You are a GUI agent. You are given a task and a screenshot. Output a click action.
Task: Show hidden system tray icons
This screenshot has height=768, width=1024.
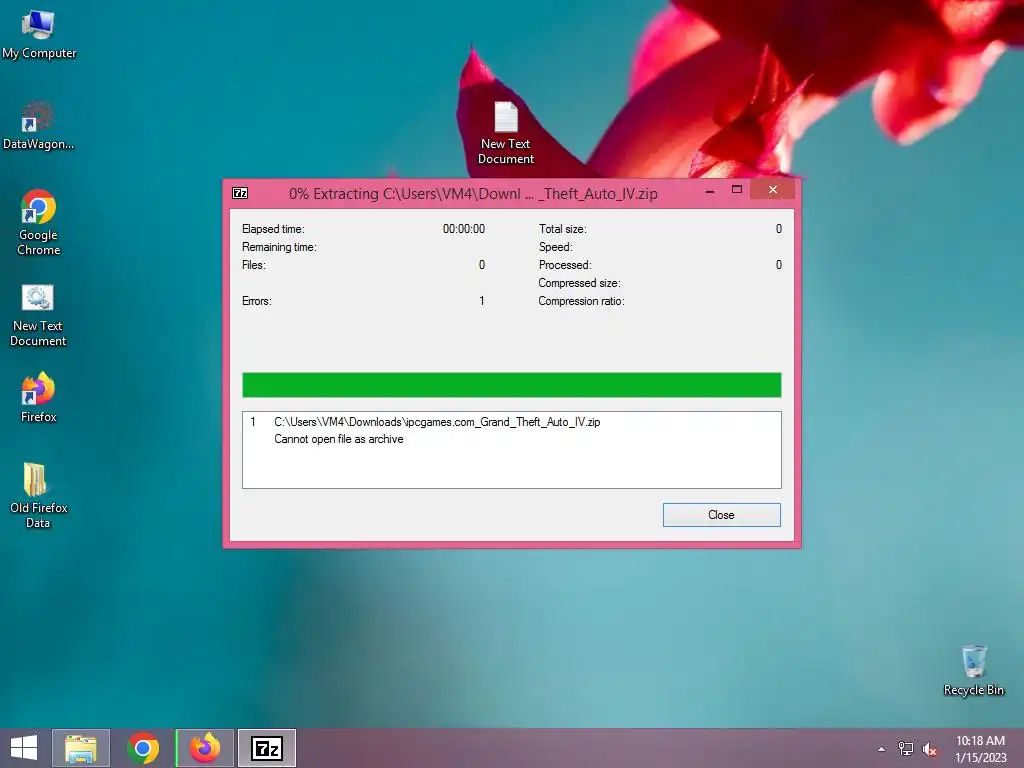[x=882, y=749]
